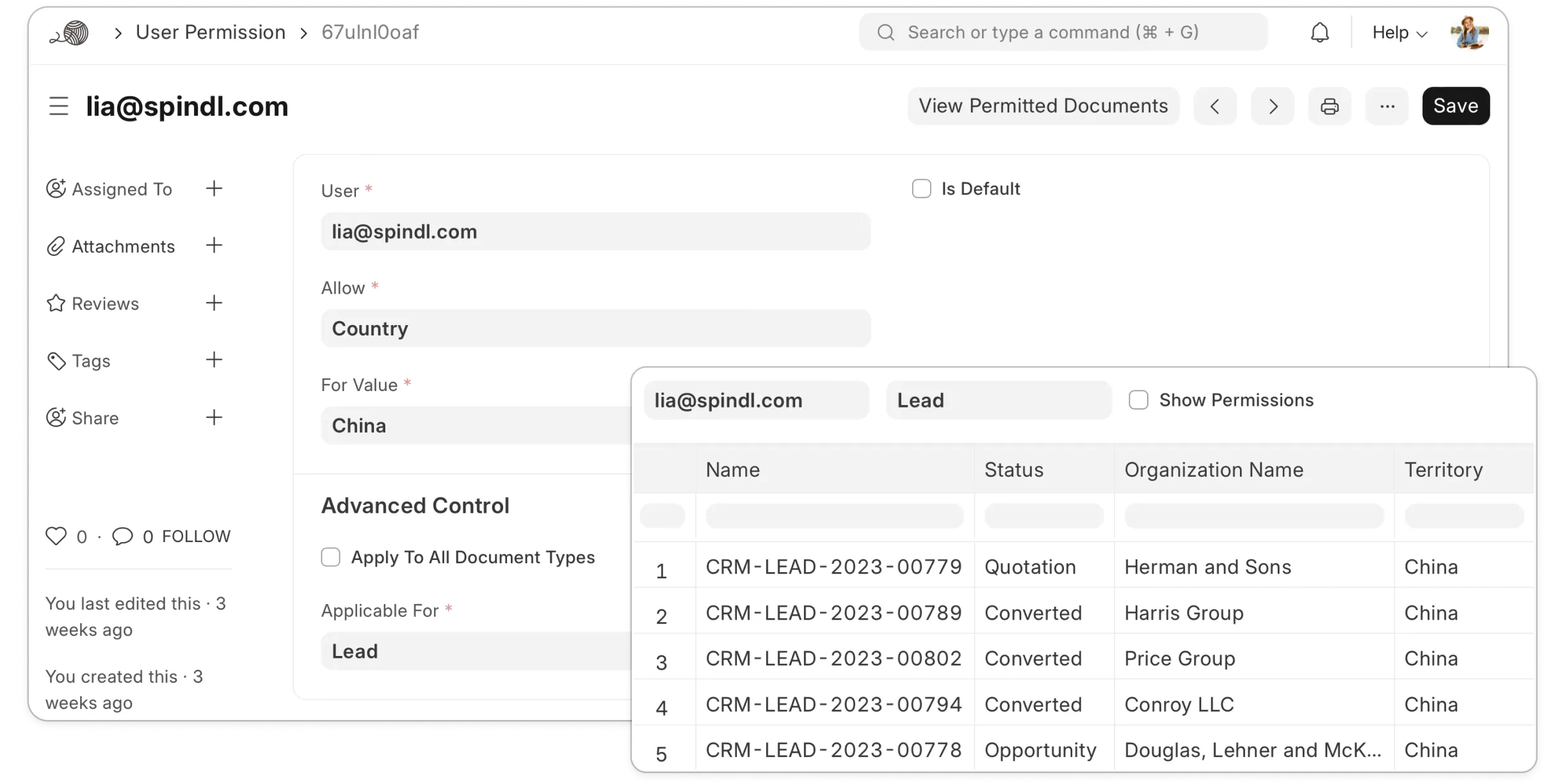Expand the Help dropdown menu
The image size is (1546, 784).
click(x=1399, y=33)
